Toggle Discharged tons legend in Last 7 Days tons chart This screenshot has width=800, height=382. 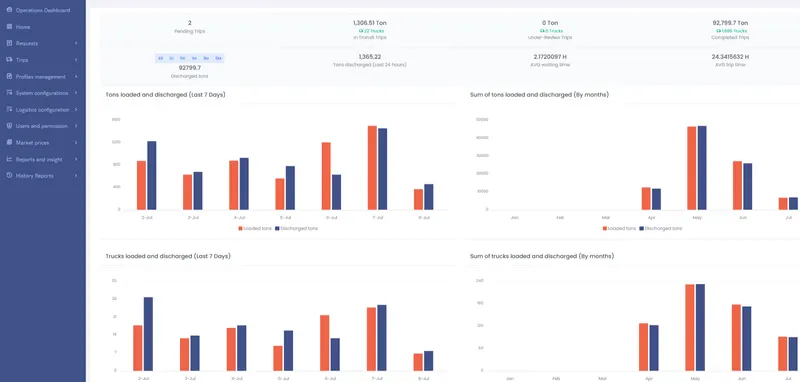pos(296,228)
